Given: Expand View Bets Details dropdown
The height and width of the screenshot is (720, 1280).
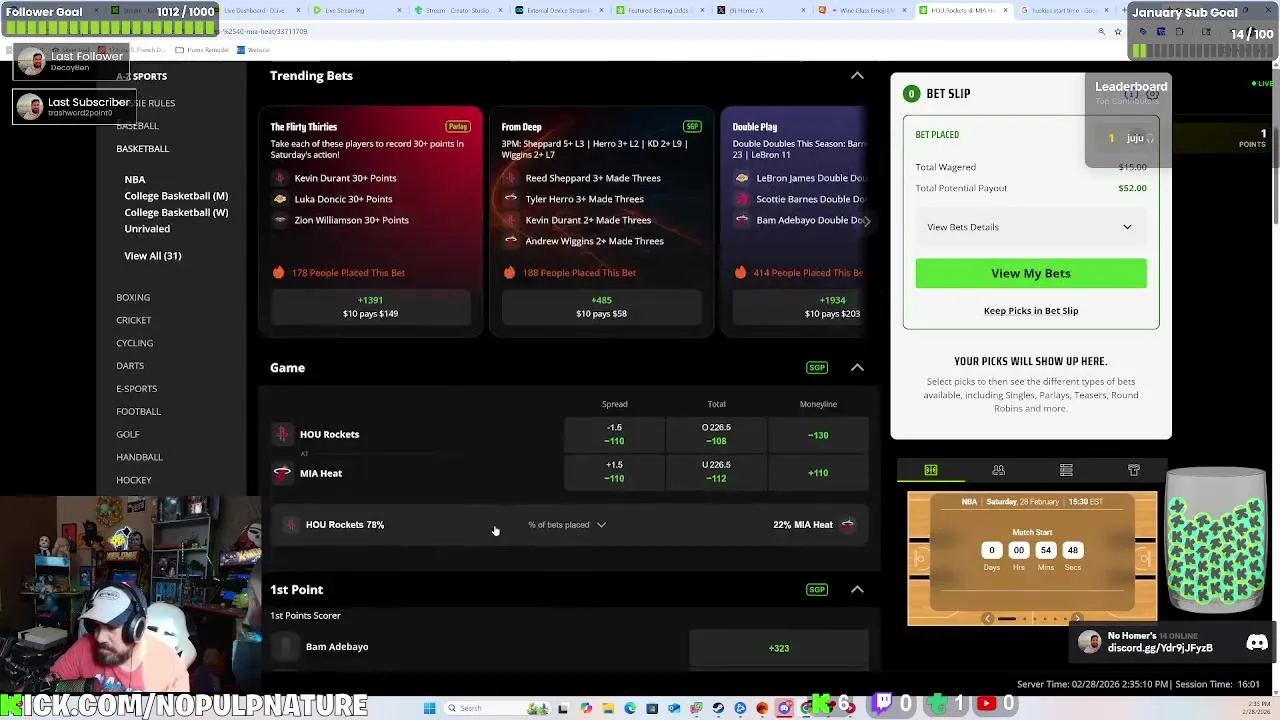Looking at the screenshot, I should coord(1030,227).
